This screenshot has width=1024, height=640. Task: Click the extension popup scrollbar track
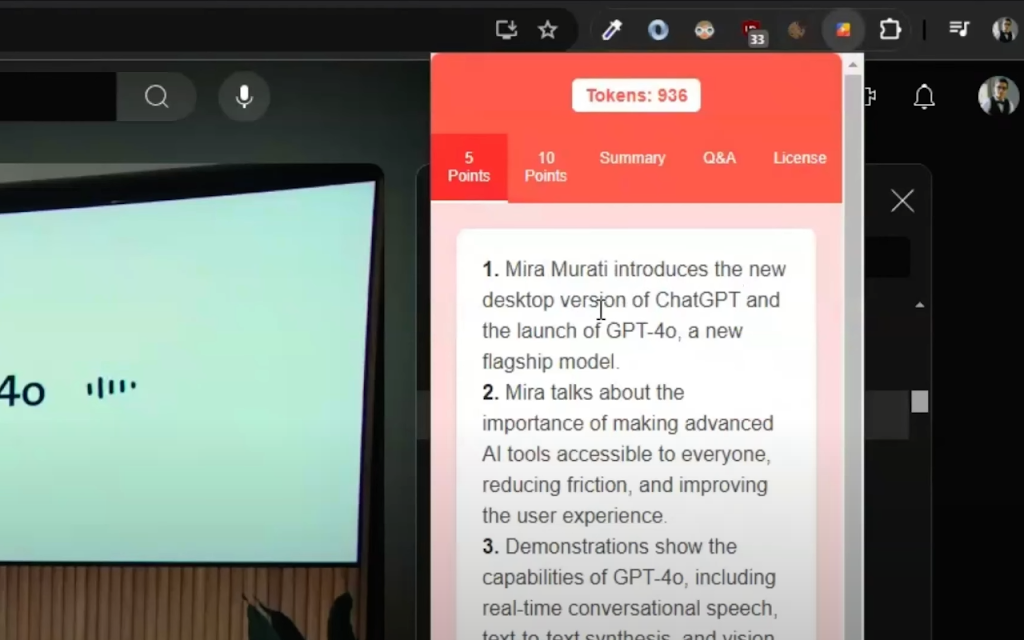tap(853, 359)
